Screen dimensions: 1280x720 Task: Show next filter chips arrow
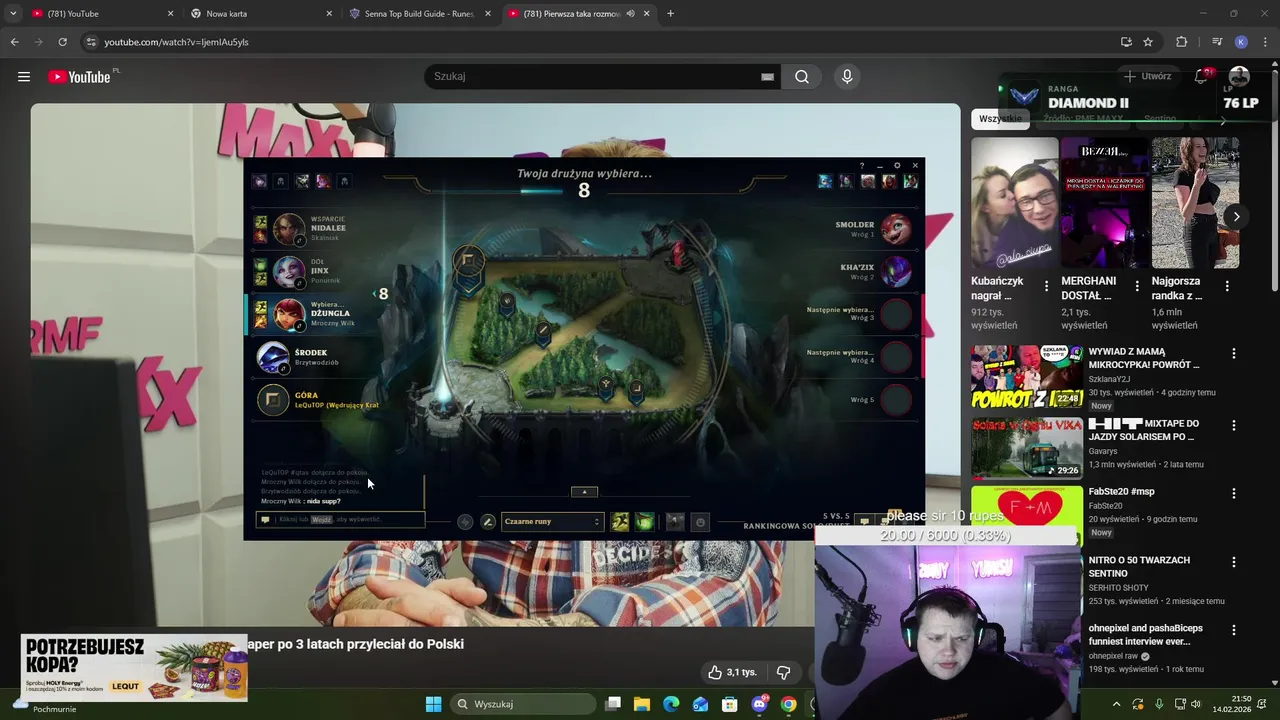coord(1222,119)
